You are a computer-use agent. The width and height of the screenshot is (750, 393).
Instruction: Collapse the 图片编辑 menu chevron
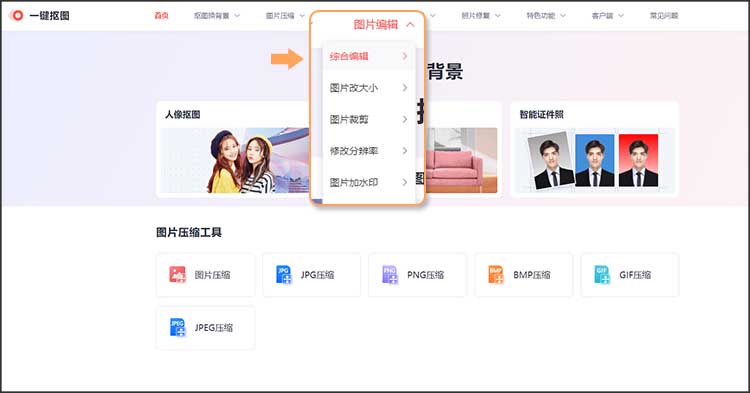click(x=410, y=24)
